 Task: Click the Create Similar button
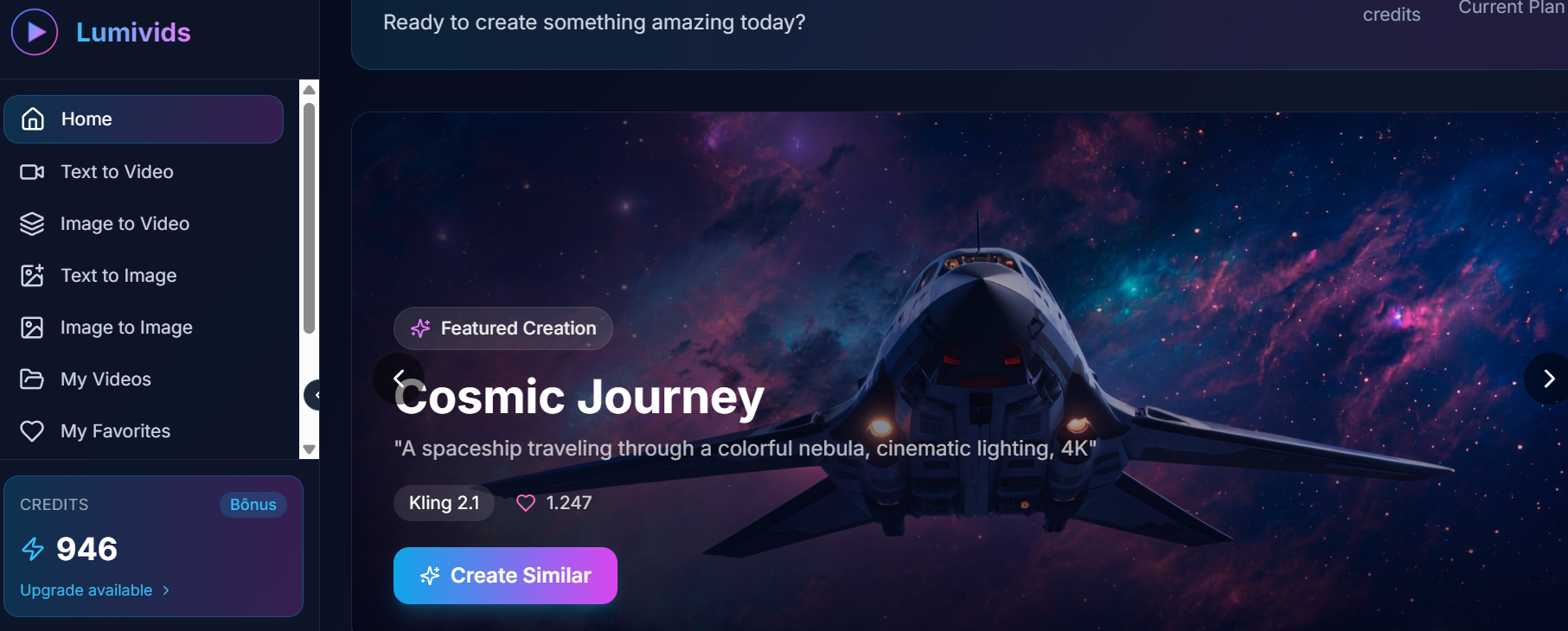click(505, 576)
